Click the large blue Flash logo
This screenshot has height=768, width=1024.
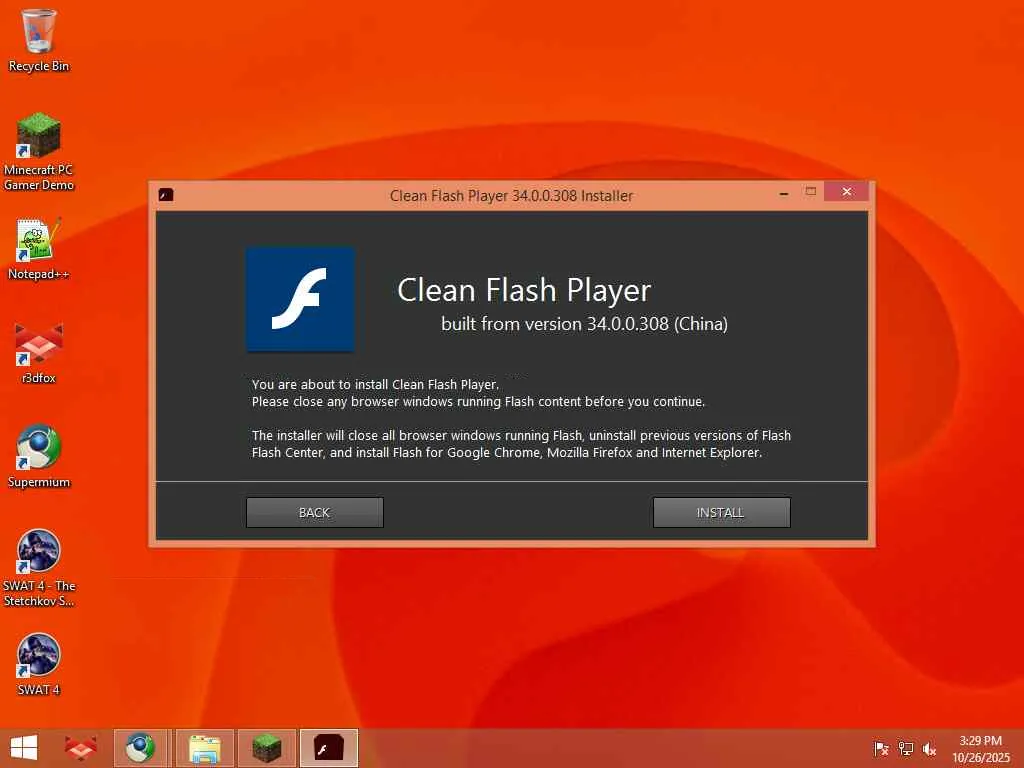(300, 299)
